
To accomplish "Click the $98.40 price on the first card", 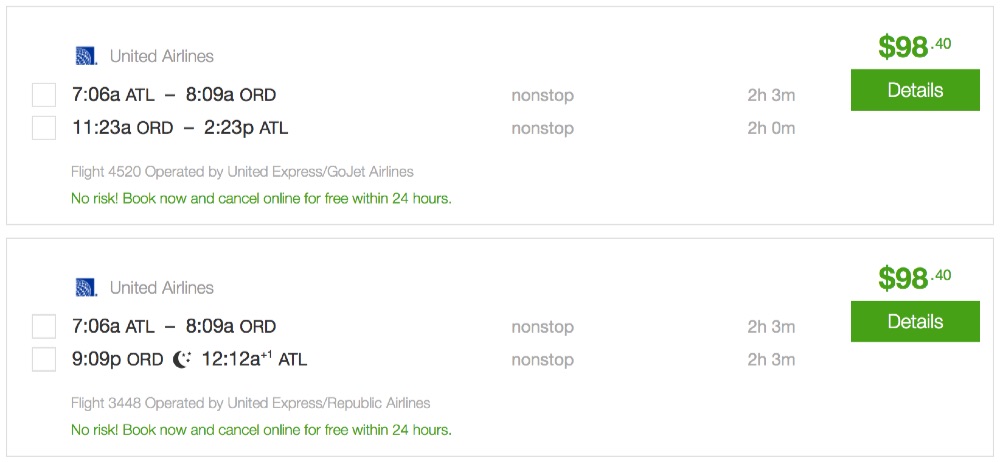I will (914, 46).
